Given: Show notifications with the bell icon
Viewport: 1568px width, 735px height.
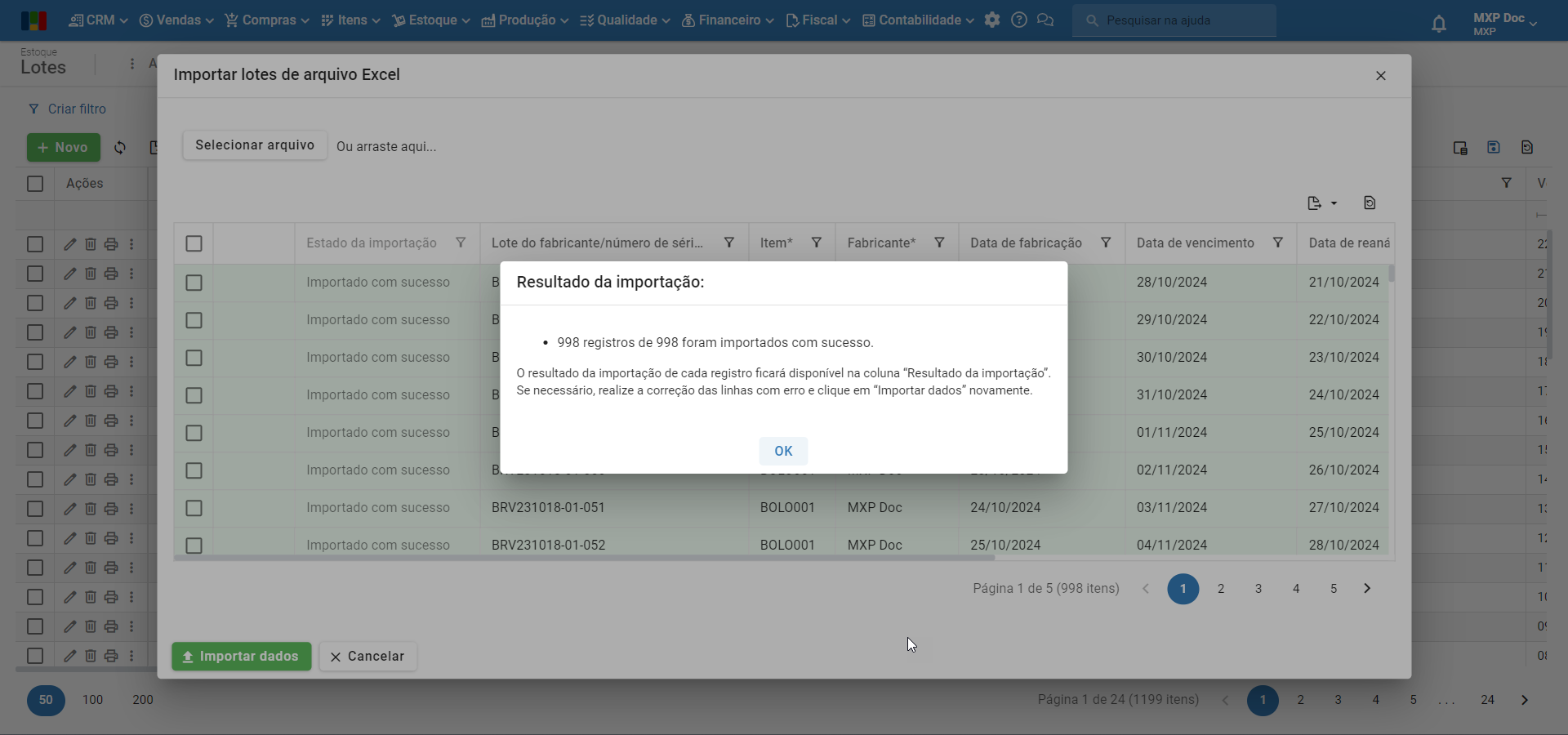Looking at the screenshot, I should (x=1439, y=24).
